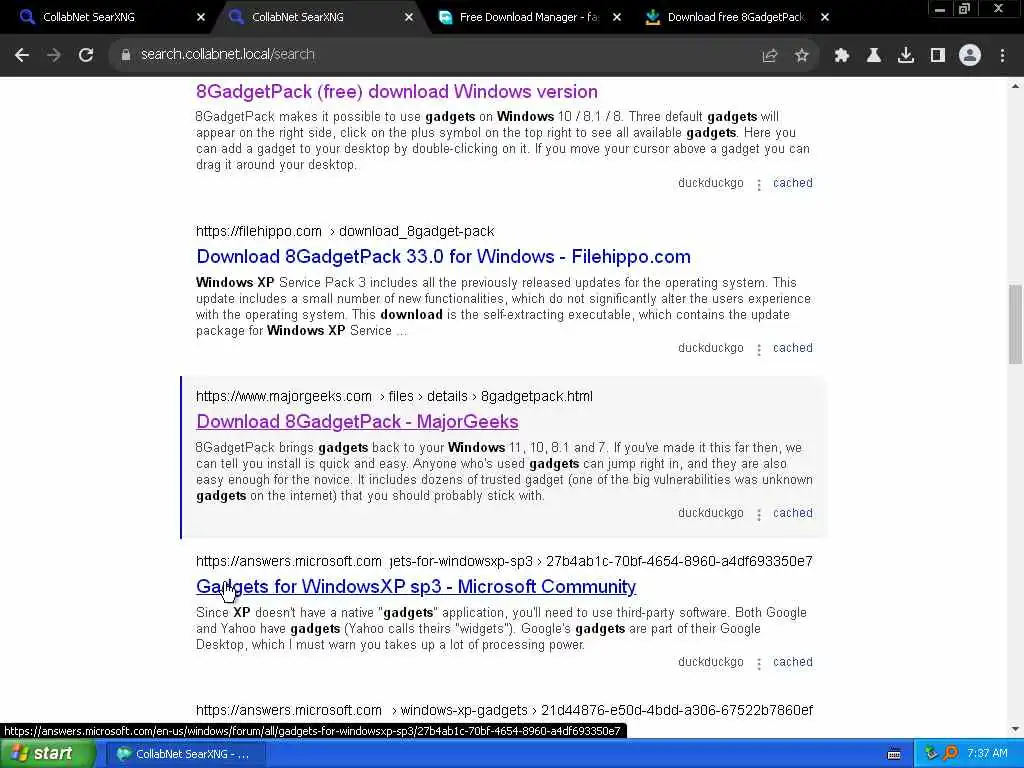Open Download 8GadgetPack - MajorGeeks link
Screen dimensions: 1024x768
[x=357, y=422]
